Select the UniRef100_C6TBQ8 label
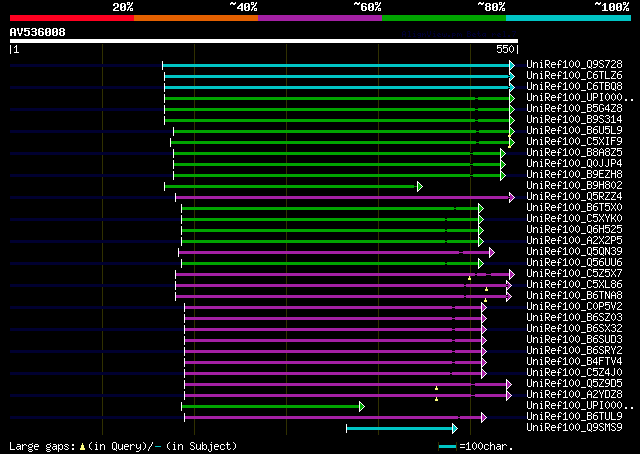 click(574, 87)
